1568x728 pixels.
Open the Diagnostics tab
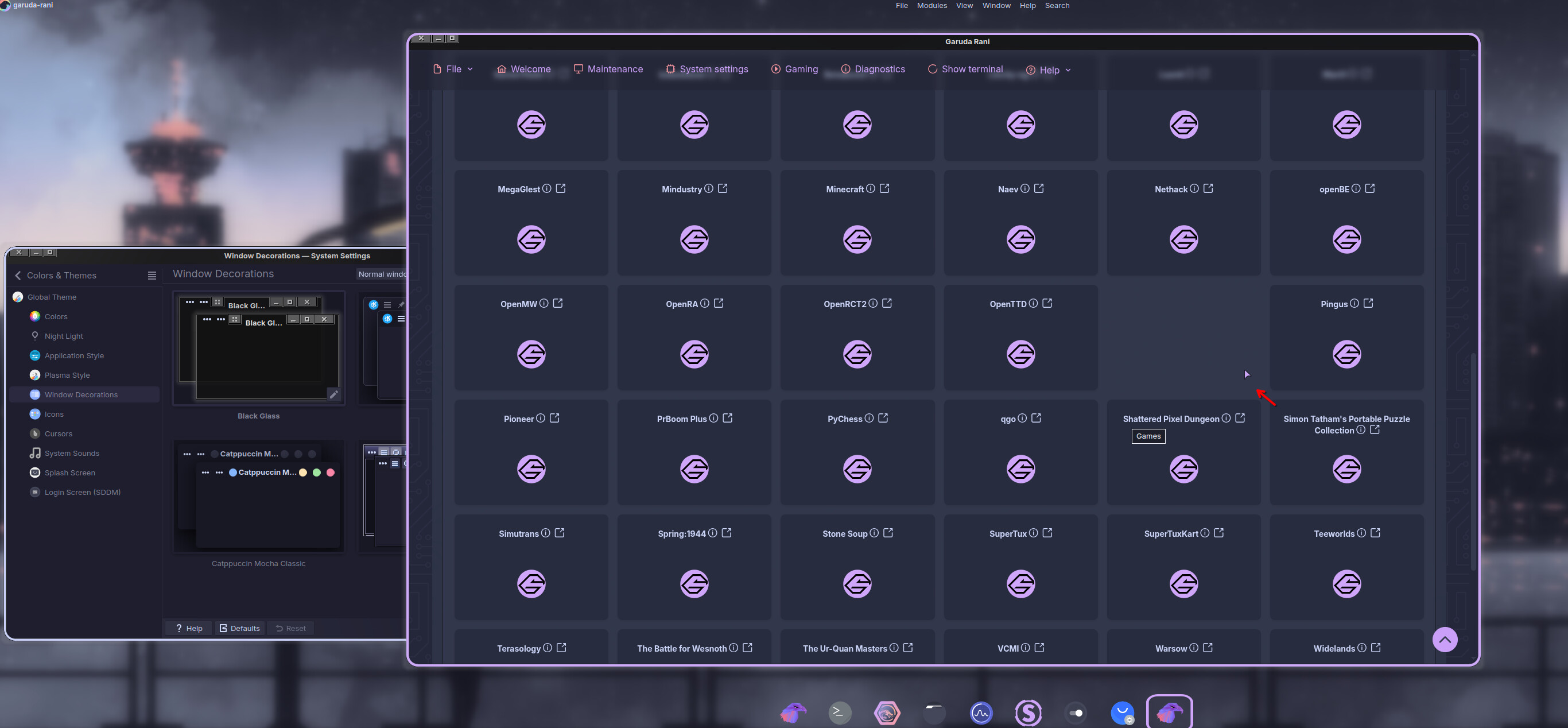point(873,69)
